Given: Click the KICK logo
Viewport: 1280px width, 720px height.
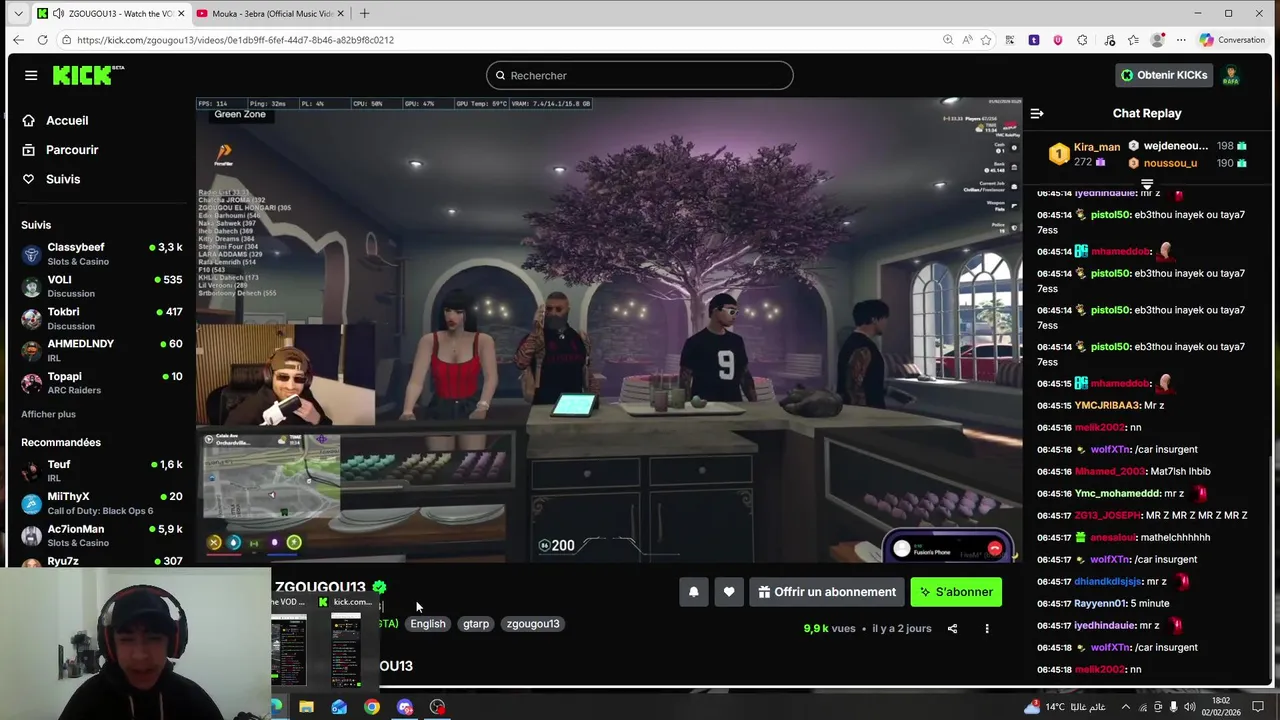Looking at the screenshot, I should click(88, 75).
